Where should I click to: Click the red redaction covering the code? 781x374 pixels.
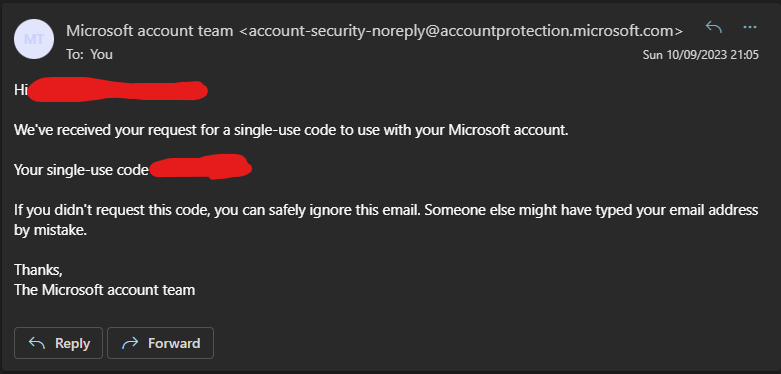(x=200, y=167)
